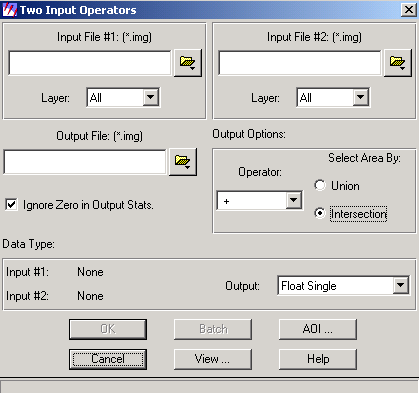419x393 pixels.
Task: Click the 'Input File #2: (*.img)' label
Action: (314, 37)
